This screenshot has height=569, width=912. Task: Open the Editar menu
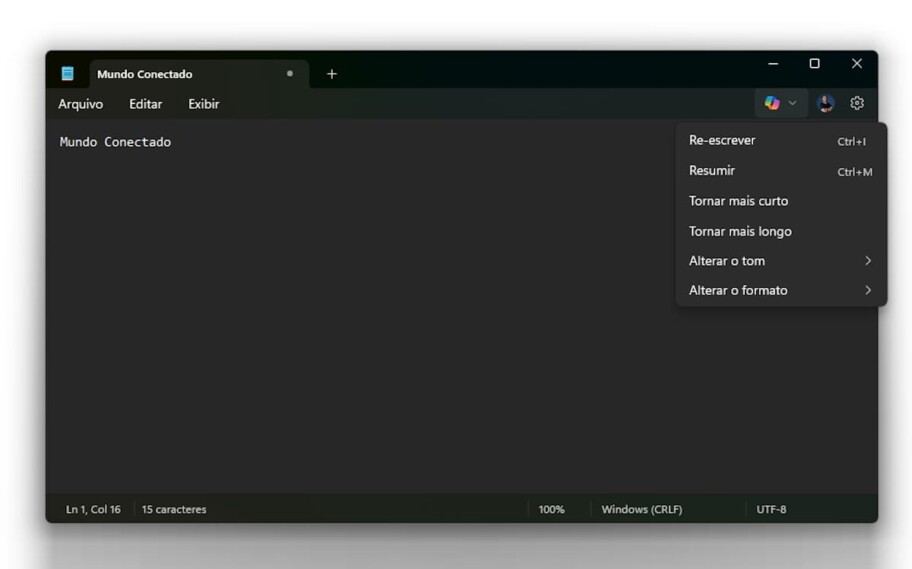coord(145,104)
